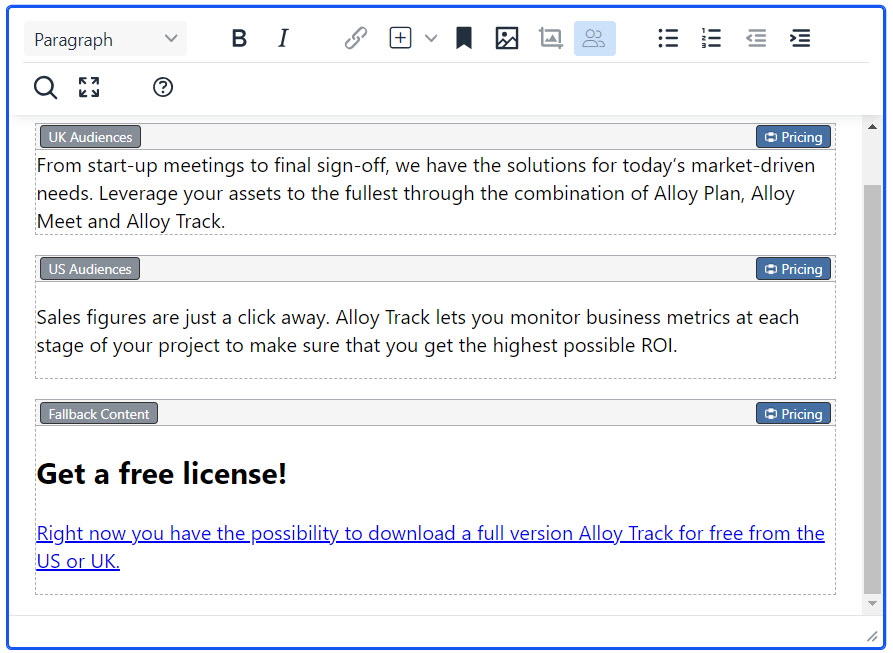Screen dimensions: 893x653
Task: Click the insert block plus icon
Action: (400, 38)
